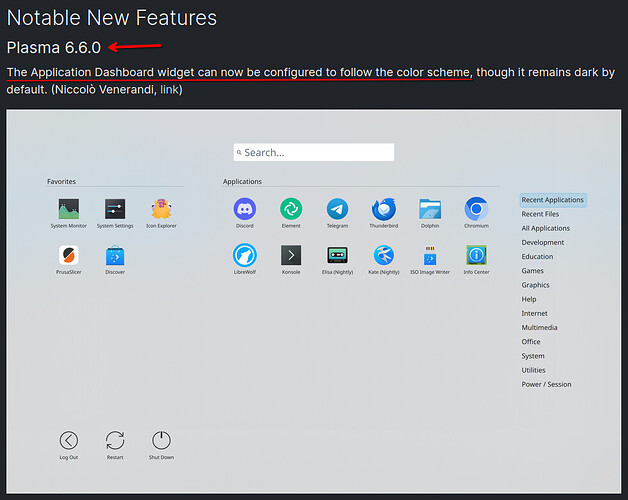Choose the Multimedia category
The width and height of the screenshot is (628, 500).
(x=539, y=327)
